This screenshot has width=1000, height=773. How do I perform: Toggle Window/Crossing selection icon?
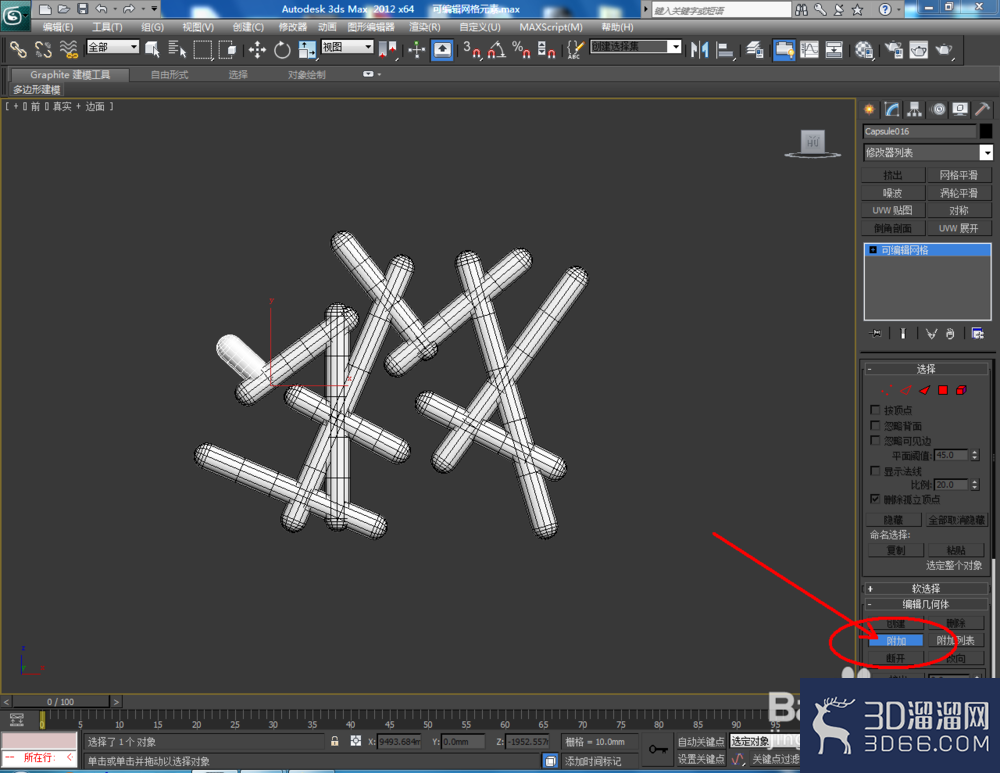tap(227, 50)
